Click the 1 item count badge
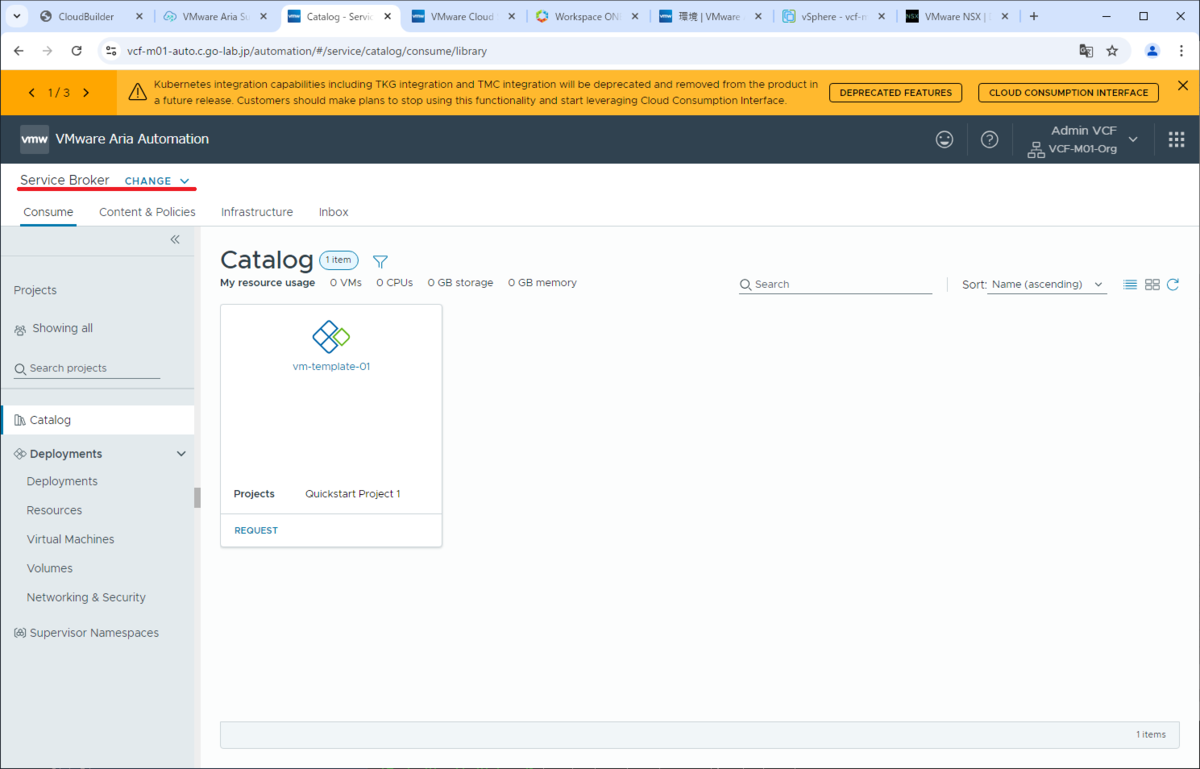The image size is (1200, 769). [339, 260]
